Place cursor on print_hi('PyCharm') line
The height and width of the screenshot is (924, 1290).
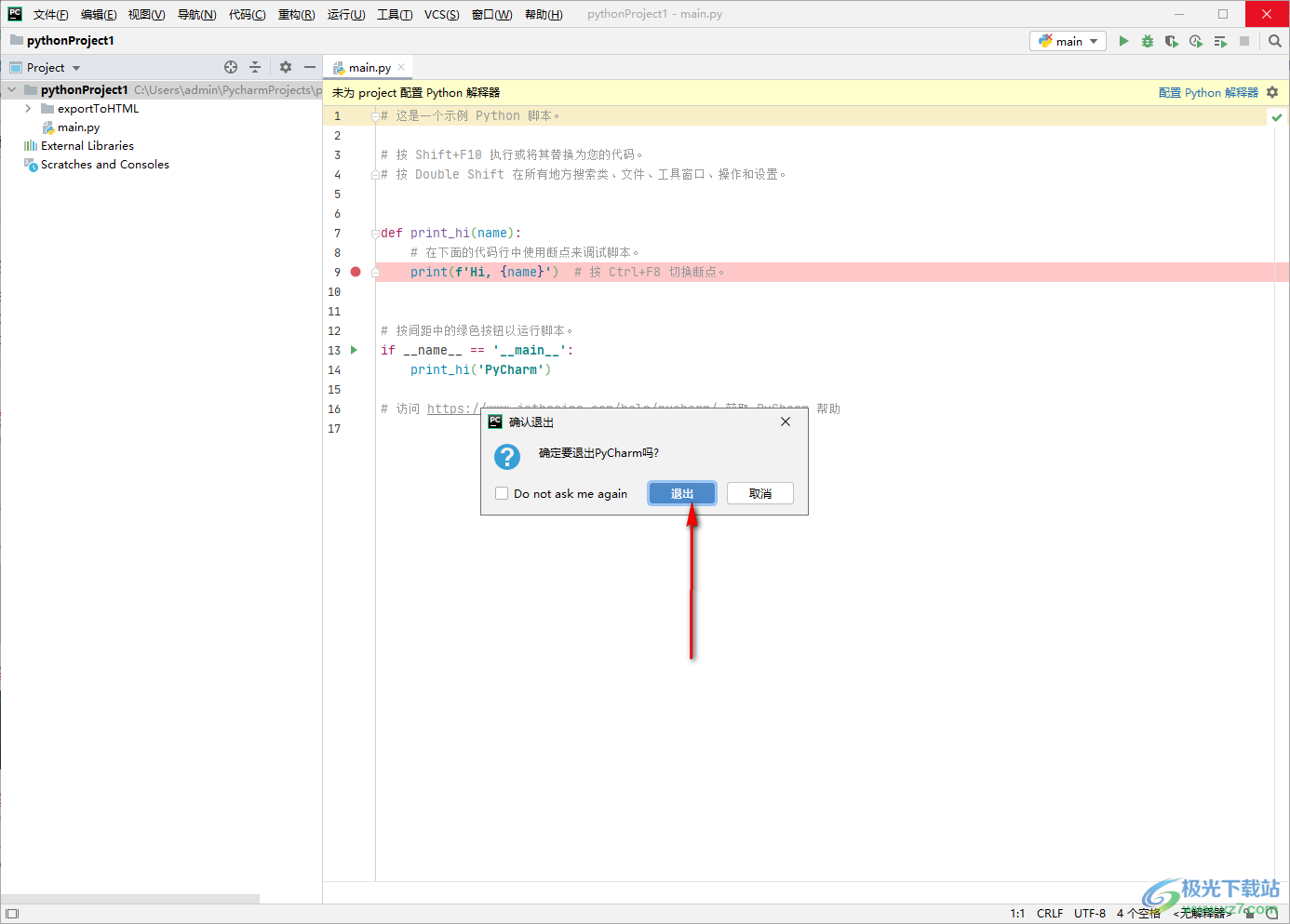pos(480,369)
